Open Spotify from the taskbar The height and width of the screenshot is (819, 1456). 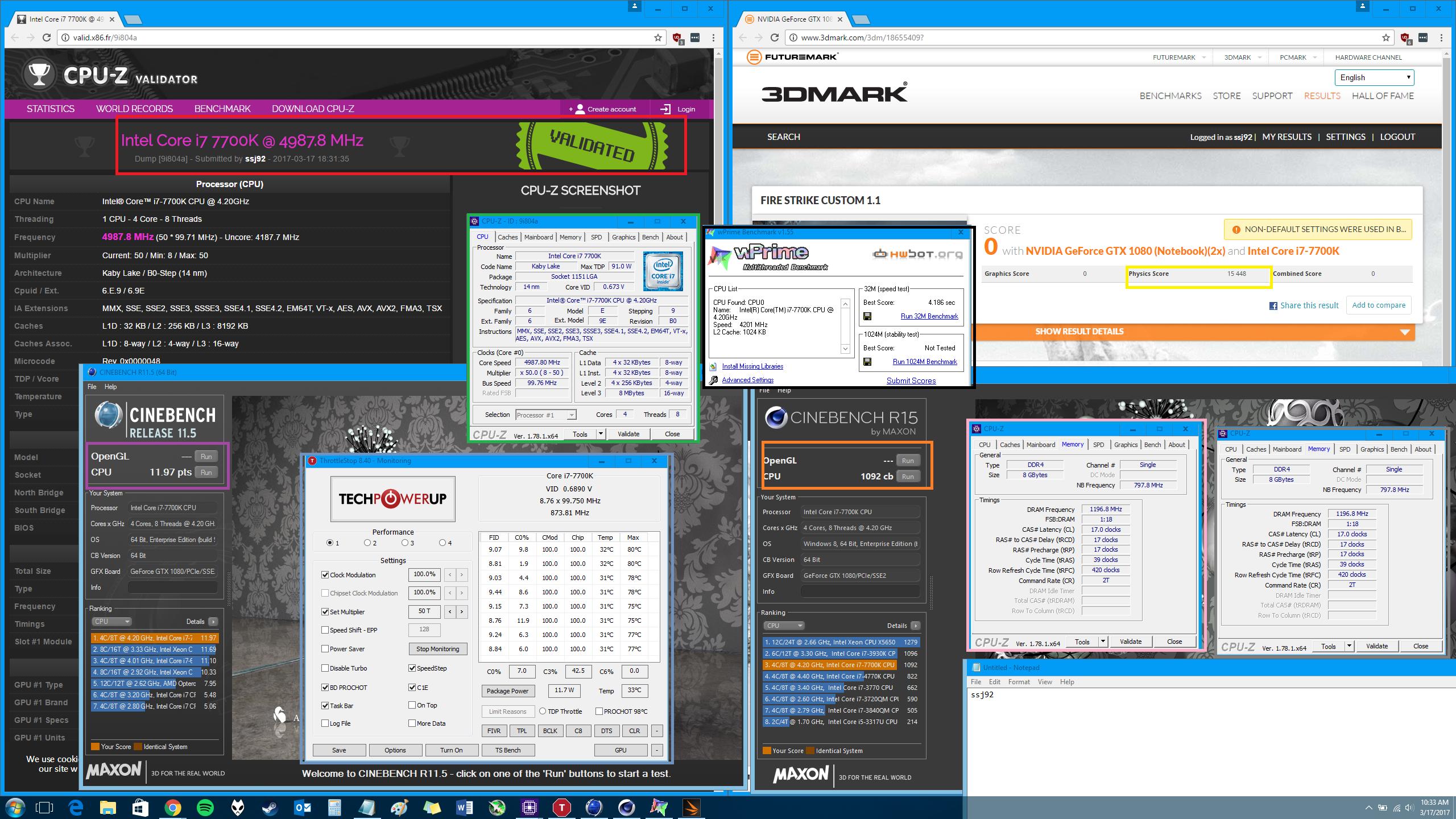tap(205, 807)
